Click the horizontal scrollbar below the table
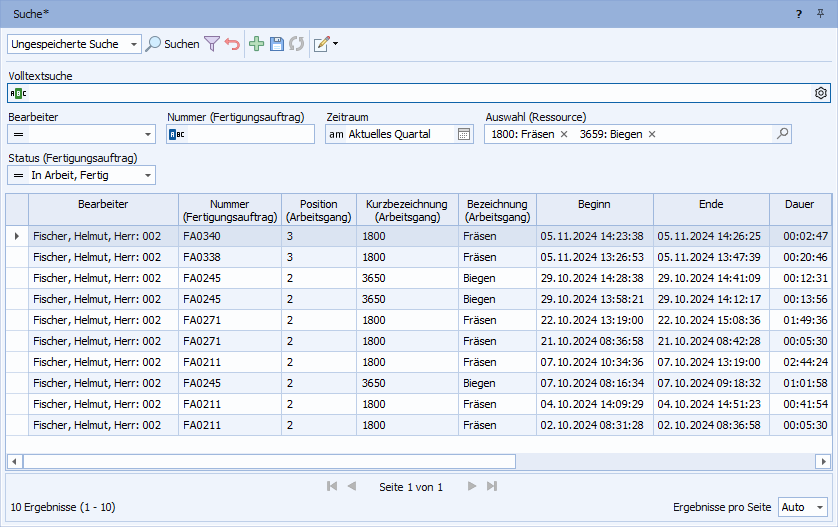The image size is (838, 527). tap(270, 461)
